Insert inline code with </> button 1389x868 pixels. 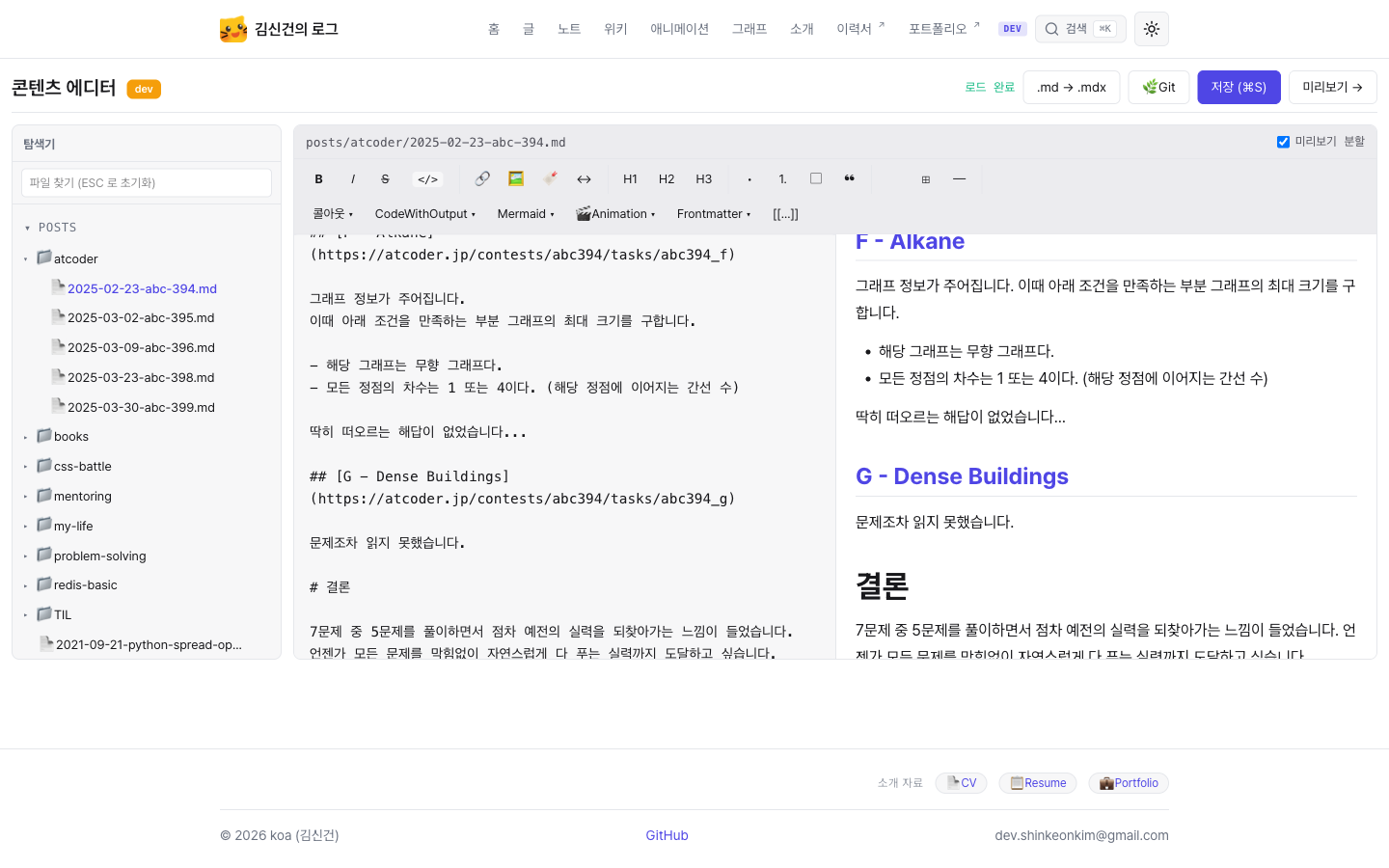pos(427,179)
